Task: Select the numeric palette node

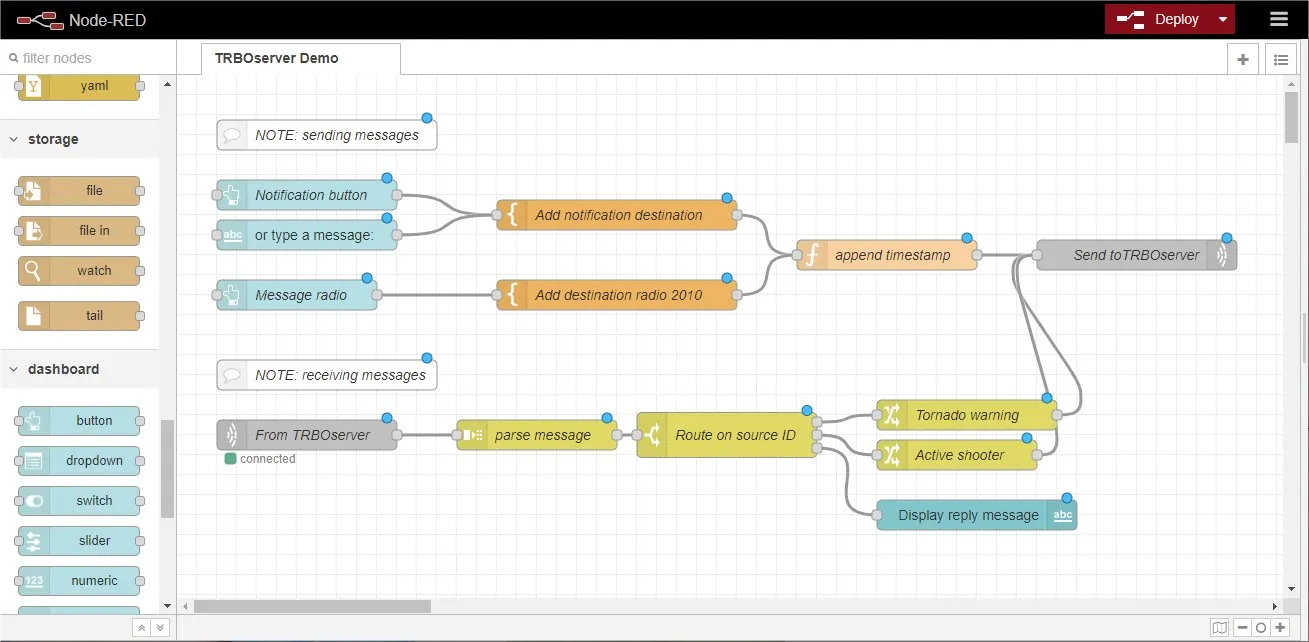Action: click(79, 580)
